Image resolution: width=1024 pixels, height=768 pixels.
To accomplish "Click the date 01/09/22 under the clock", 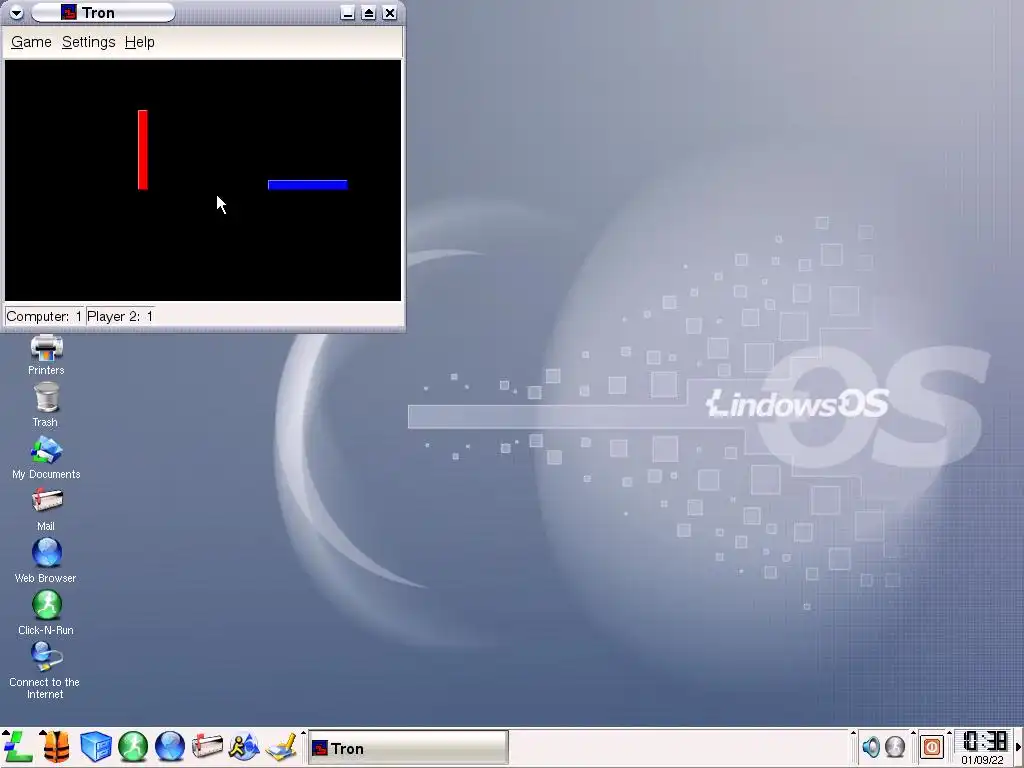I will click(x=983, y=760).
